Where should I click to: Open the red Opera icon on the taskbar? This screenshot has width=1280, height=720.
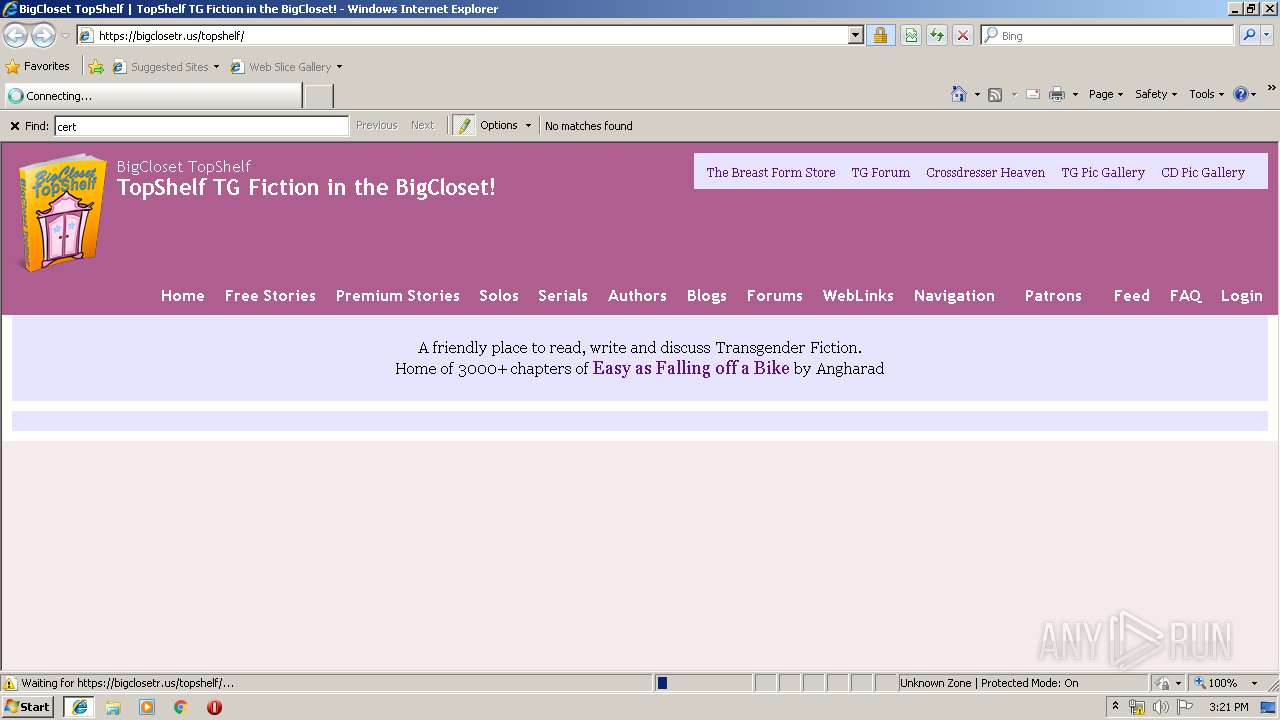(x=214, y=707)
